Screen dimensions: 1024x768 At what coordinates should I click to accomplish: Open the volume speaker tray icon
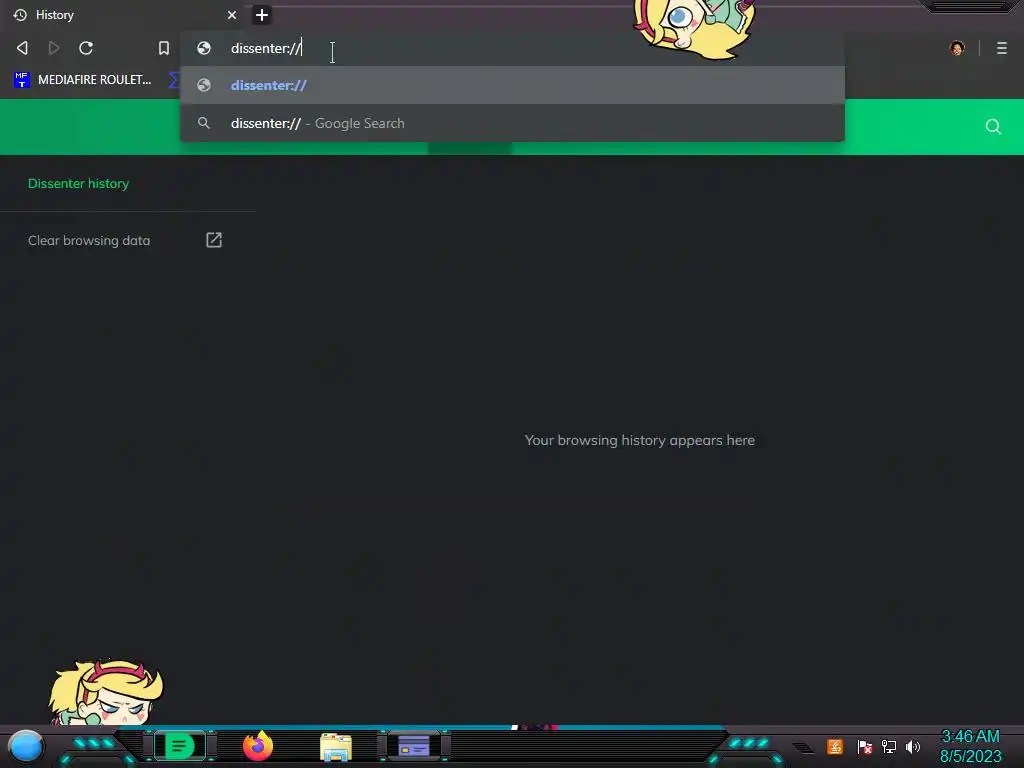[x=912, y=746]
